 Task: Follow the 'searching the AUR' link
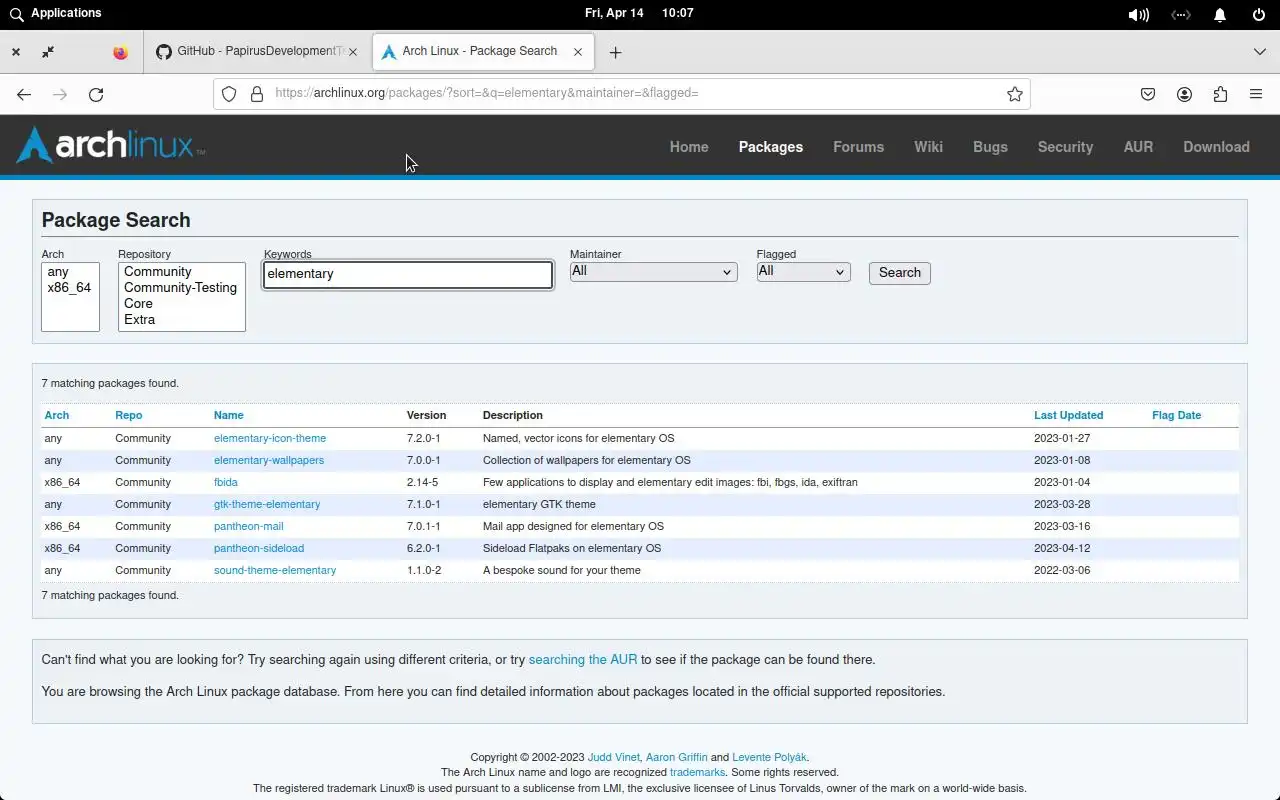(x=583, y=660)
